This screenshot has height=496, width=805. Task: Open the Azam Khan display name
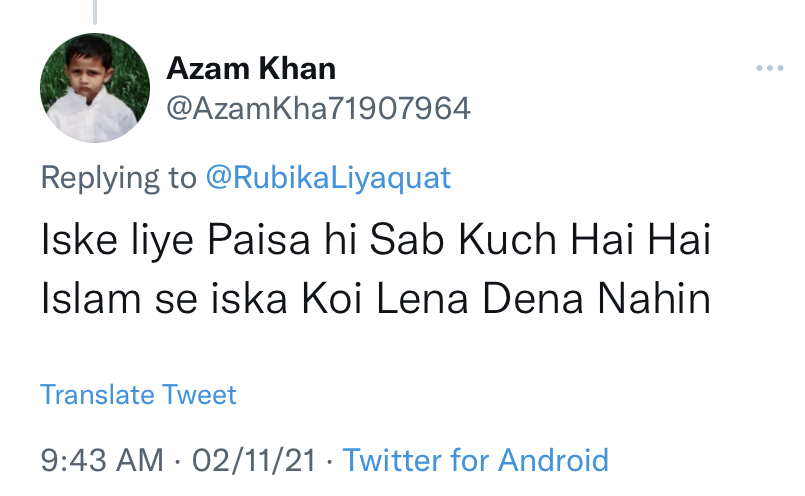coord(251,69)
